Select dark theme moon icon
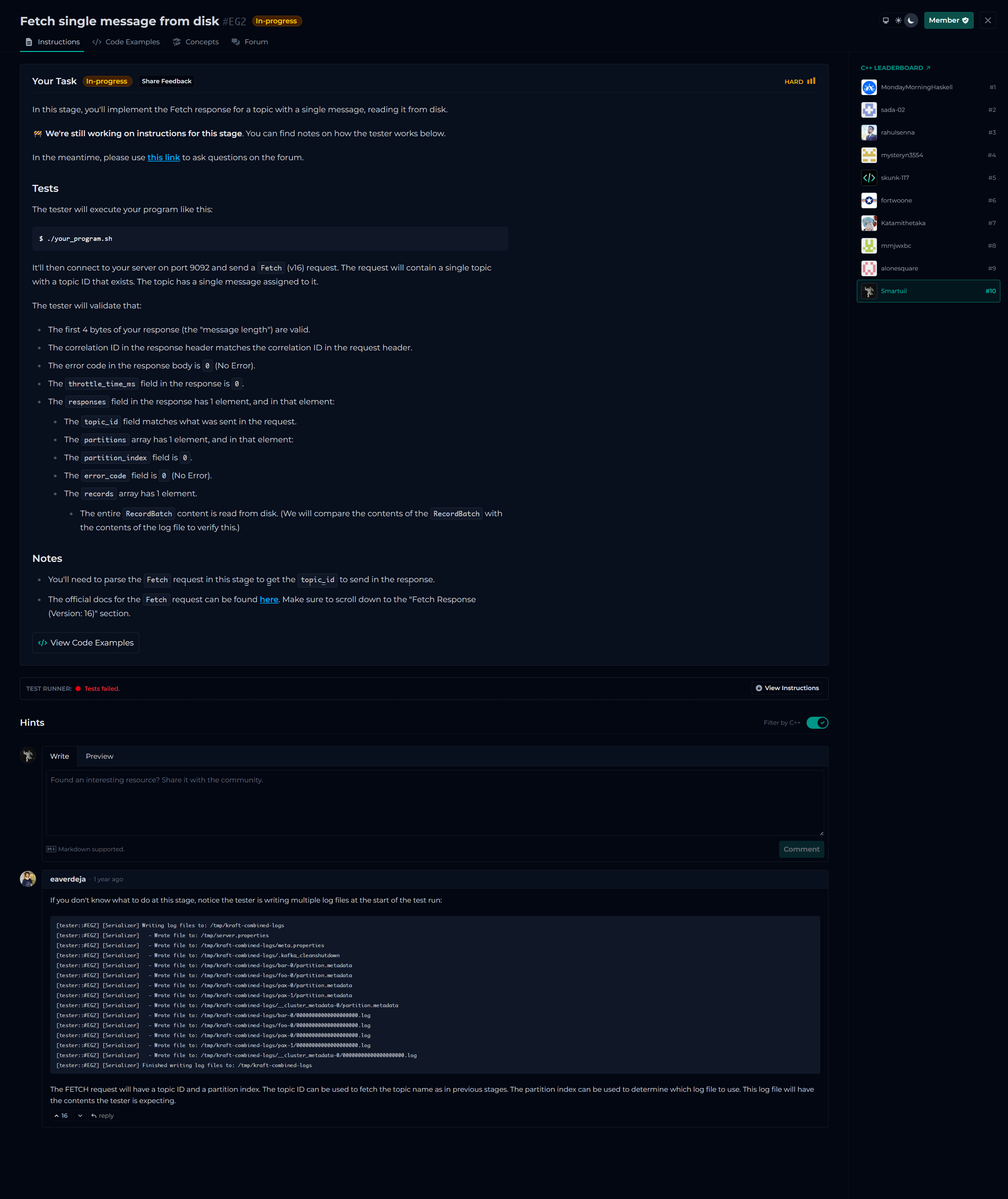The image size is (1008, 1199). tap(911, 21)
